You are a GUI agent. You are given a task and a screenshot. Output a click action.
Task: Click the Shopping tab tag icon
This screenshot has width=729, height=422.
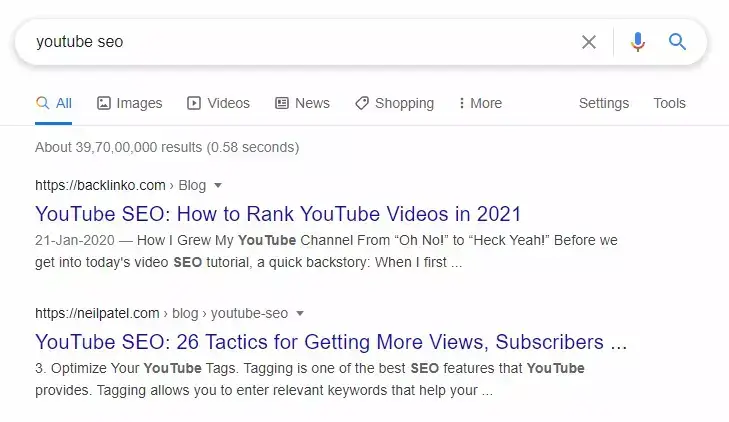362,103
